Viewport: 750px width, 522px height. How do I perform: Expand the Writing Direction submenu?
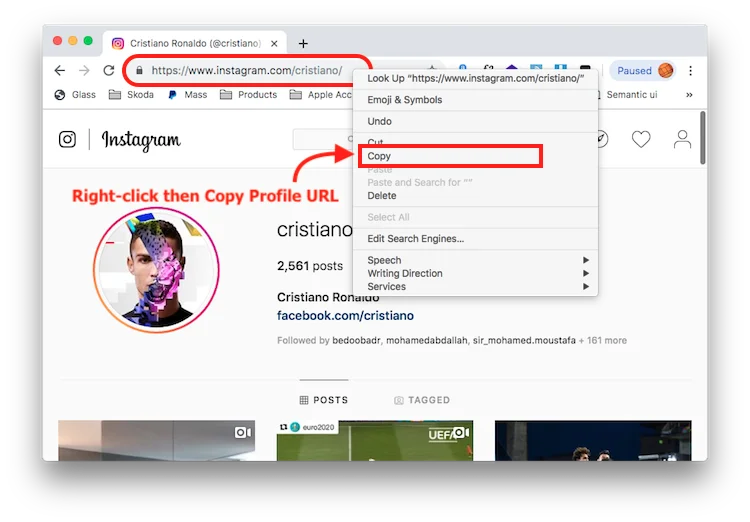click(x=475, y=273)
